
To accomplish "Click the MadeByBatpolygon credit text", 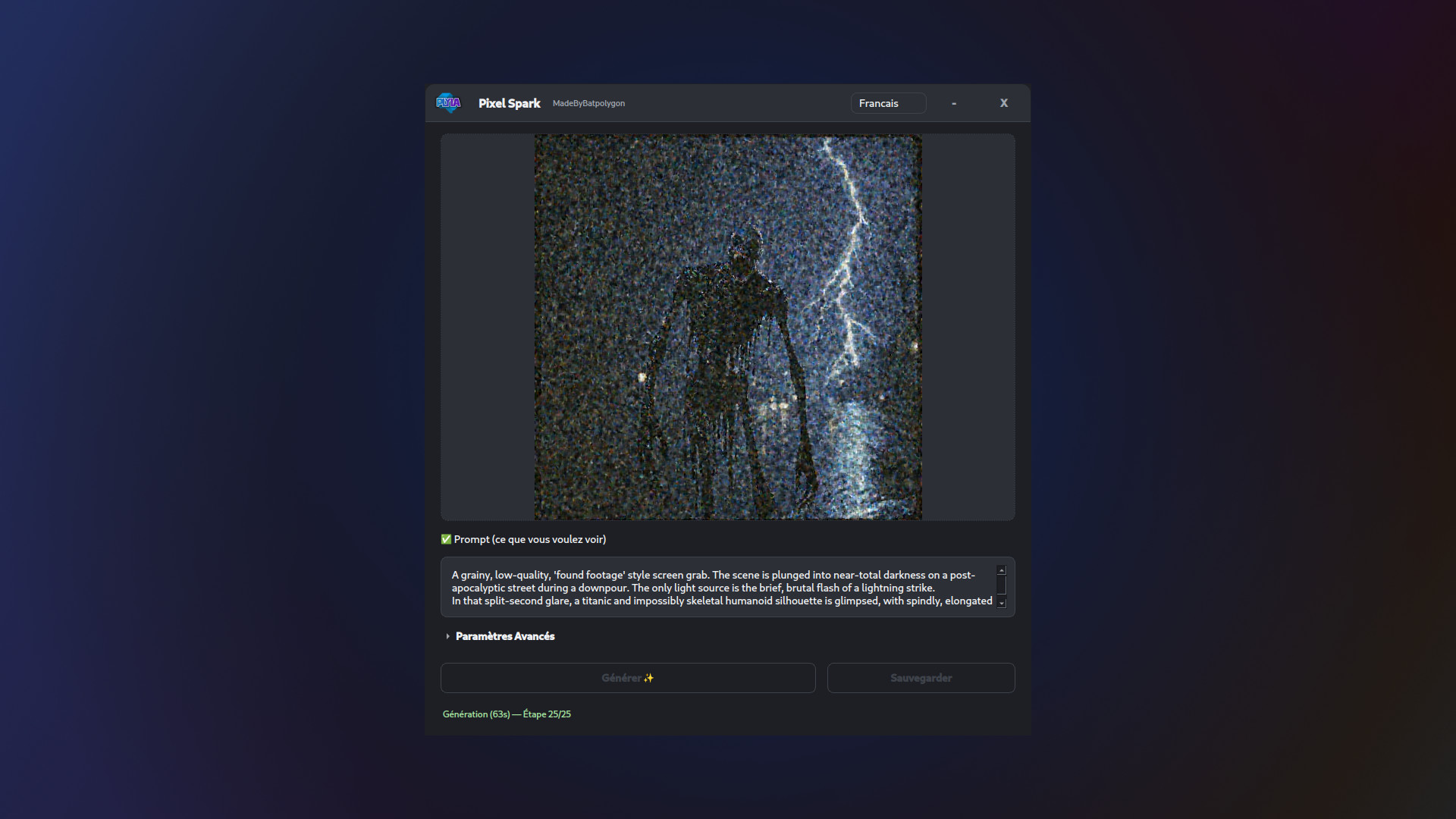I will point(588,103).
